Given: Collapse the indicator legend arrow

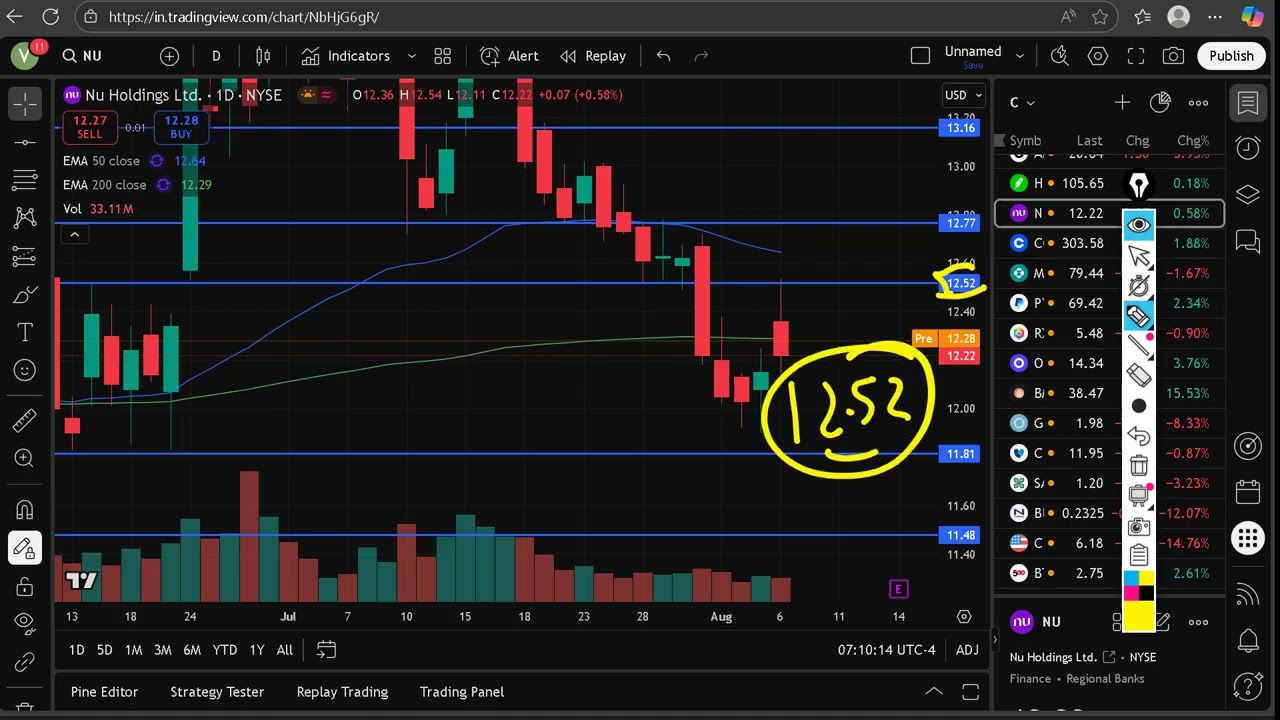Looking at the screenshot, I should click(x=74, y=235).
